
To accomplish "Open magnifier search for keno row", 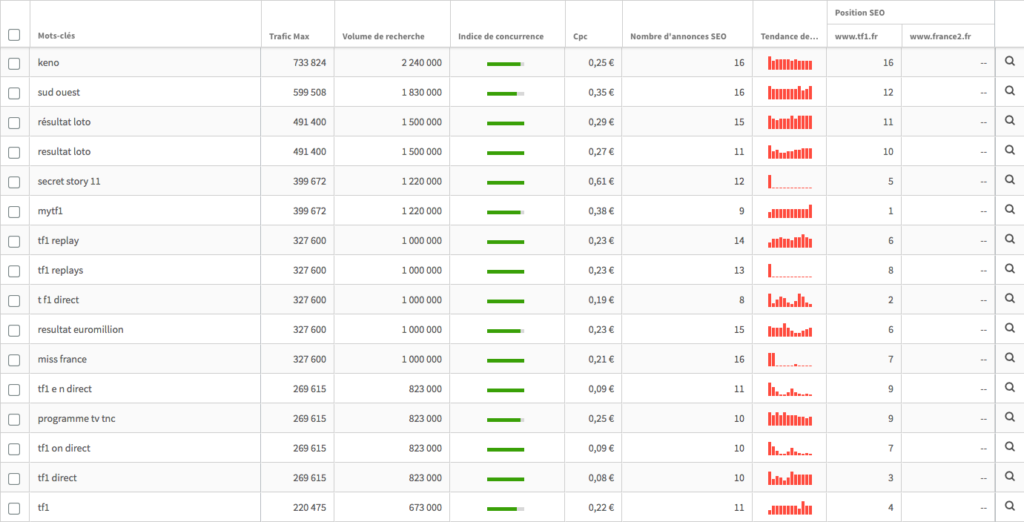I will point(1009,62).
